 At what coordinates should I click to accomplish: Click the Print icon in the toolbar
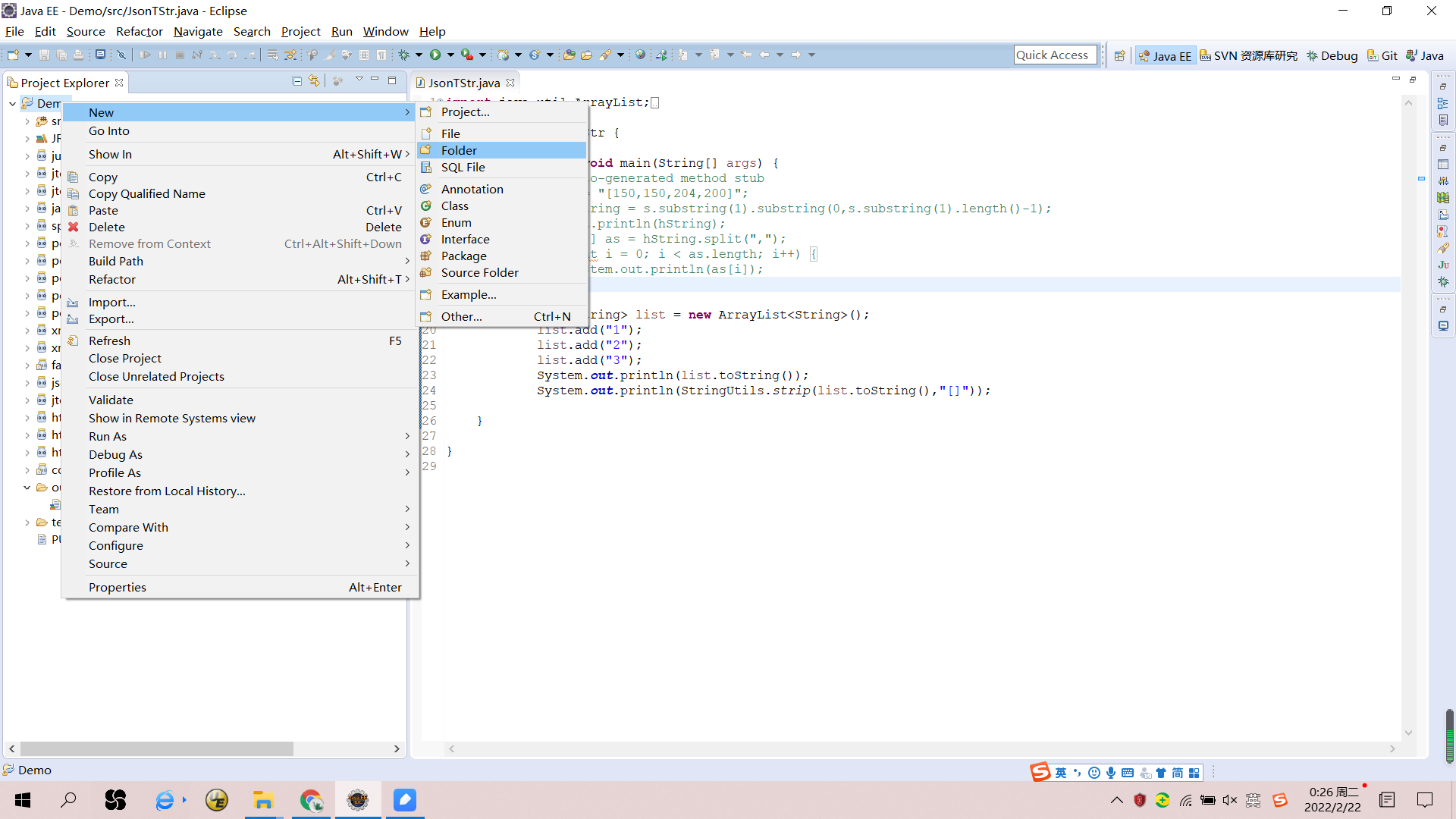[x=79, y=55]
